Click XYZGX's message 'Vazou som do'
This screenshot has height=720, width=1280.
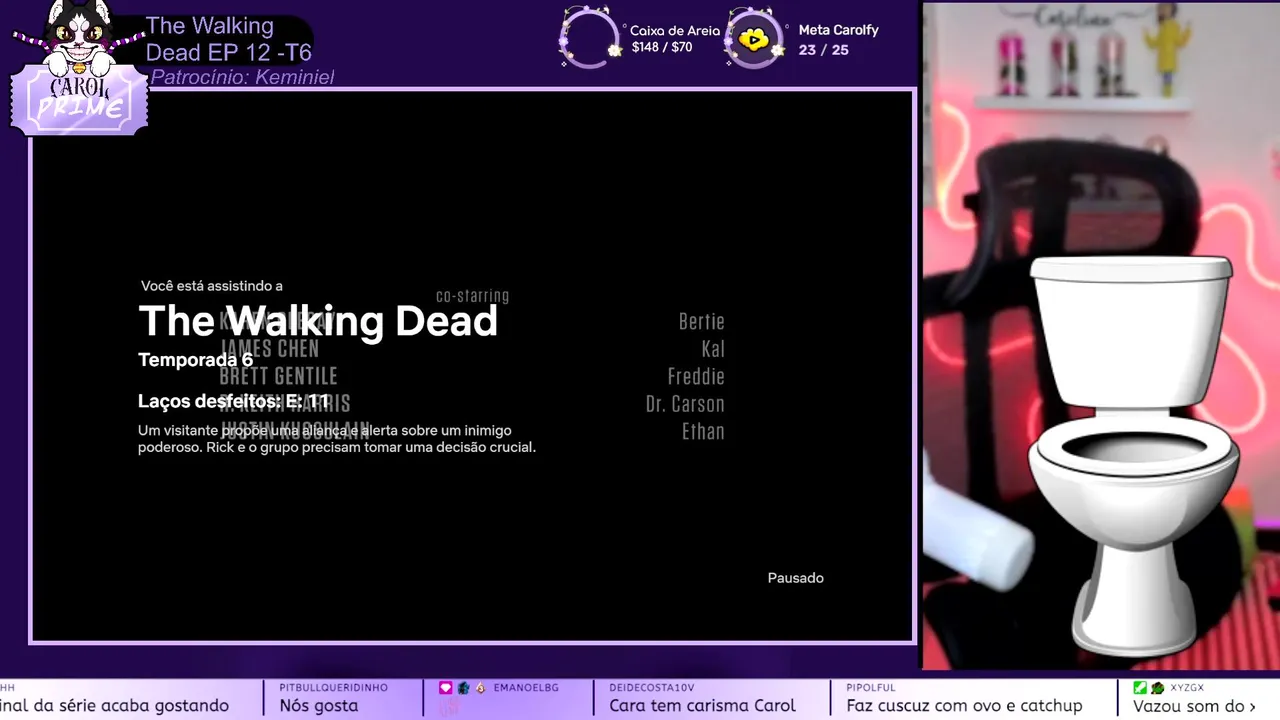[1193, 706]
